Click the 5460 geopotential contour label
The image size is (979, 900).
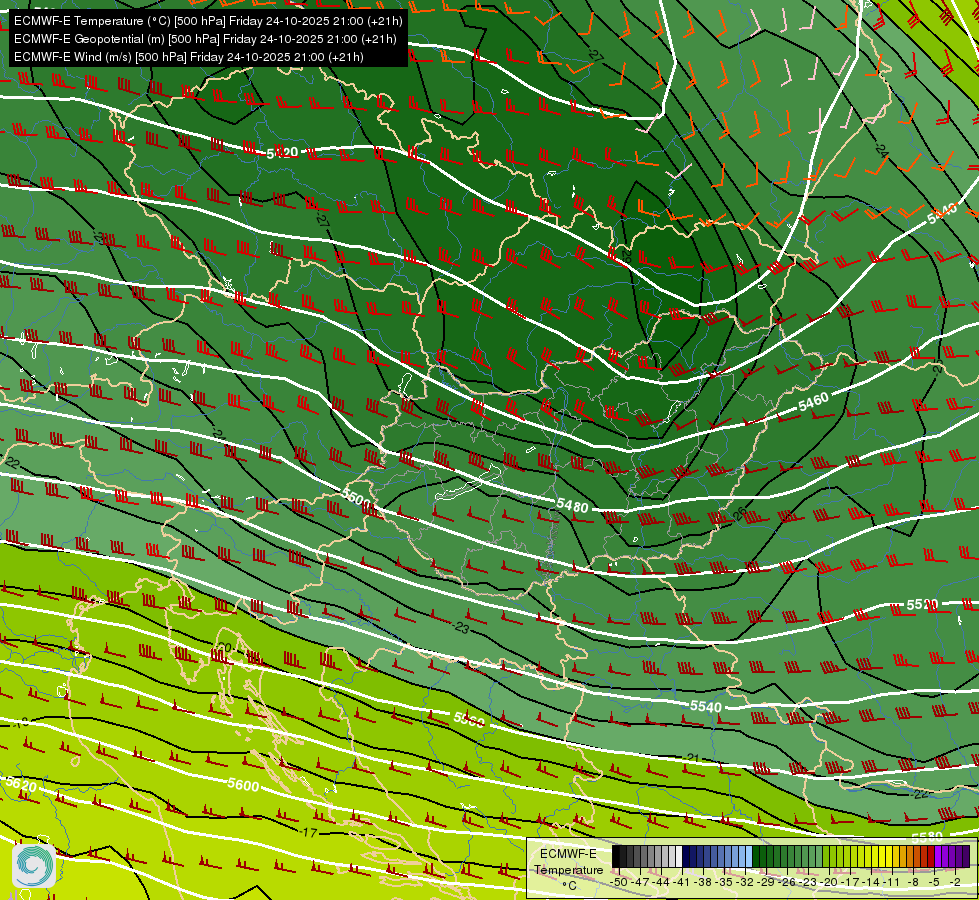[814, 402]
